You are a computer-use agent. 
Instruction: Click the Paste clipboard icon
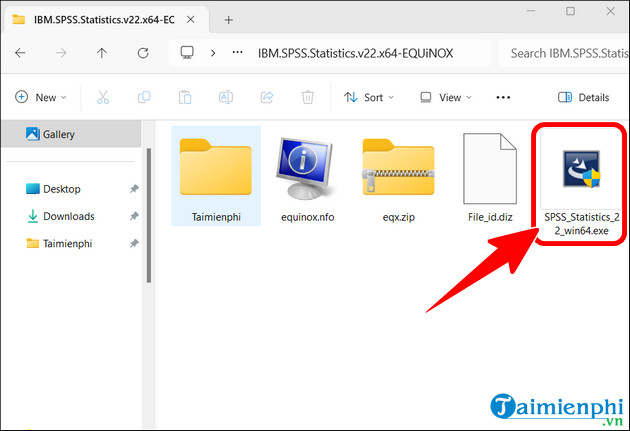(x=185, y=97)
